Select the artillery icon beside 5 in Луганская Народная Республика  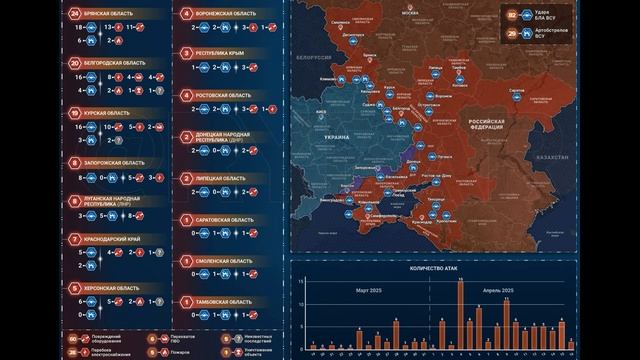pos(112,216)
